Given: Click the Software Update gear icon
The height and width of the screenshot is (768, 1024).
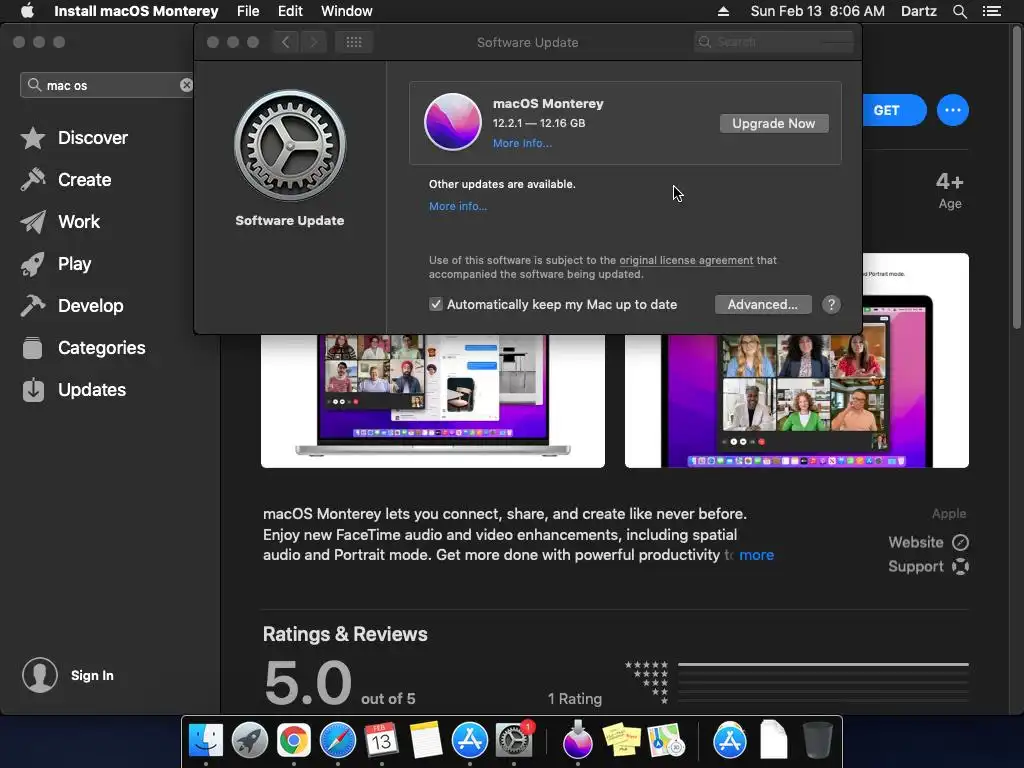Looking at the screenshot, I should (x=290, y=145).
